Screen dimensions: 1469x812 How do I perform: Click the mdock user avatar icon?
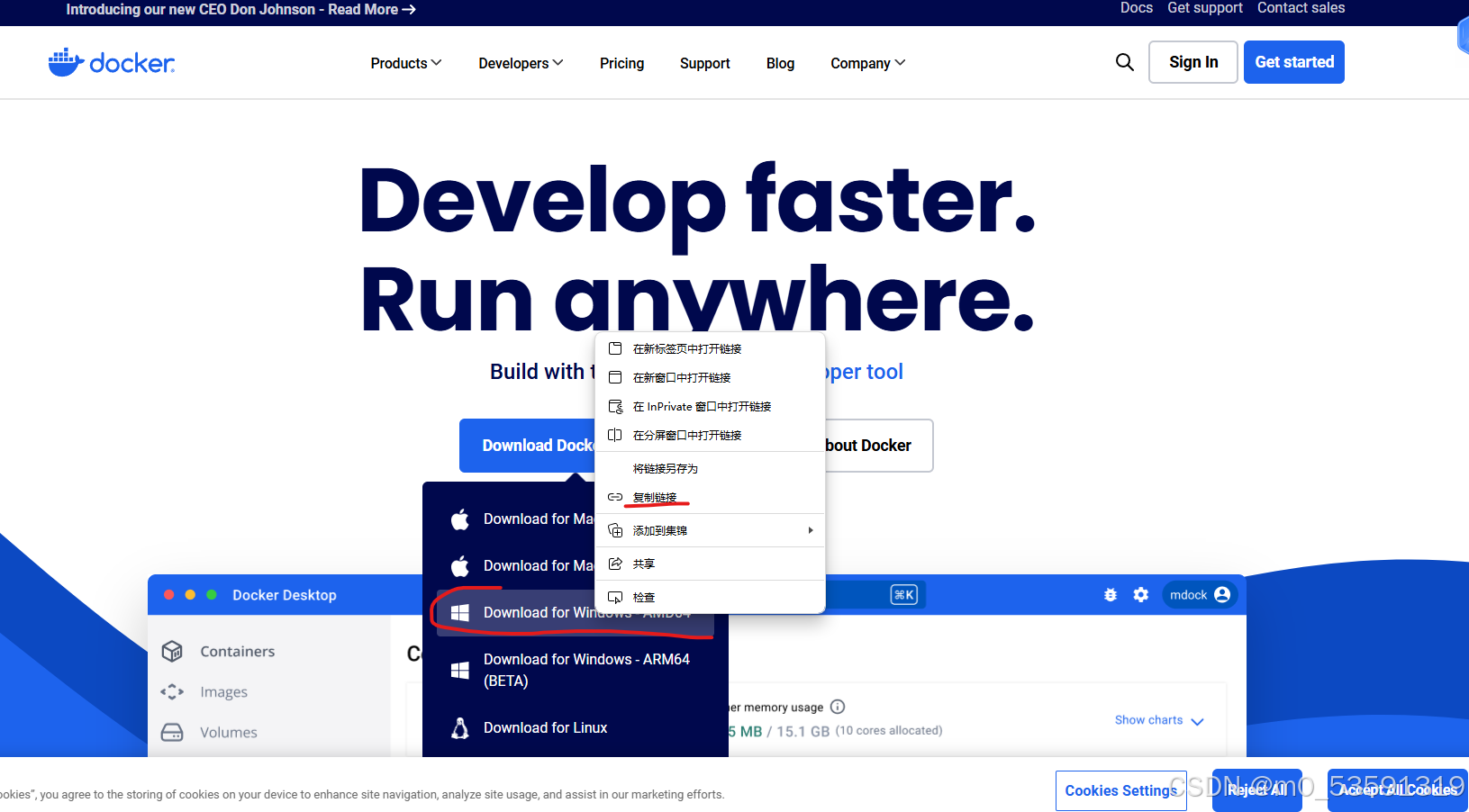[x=1222, y=595]
